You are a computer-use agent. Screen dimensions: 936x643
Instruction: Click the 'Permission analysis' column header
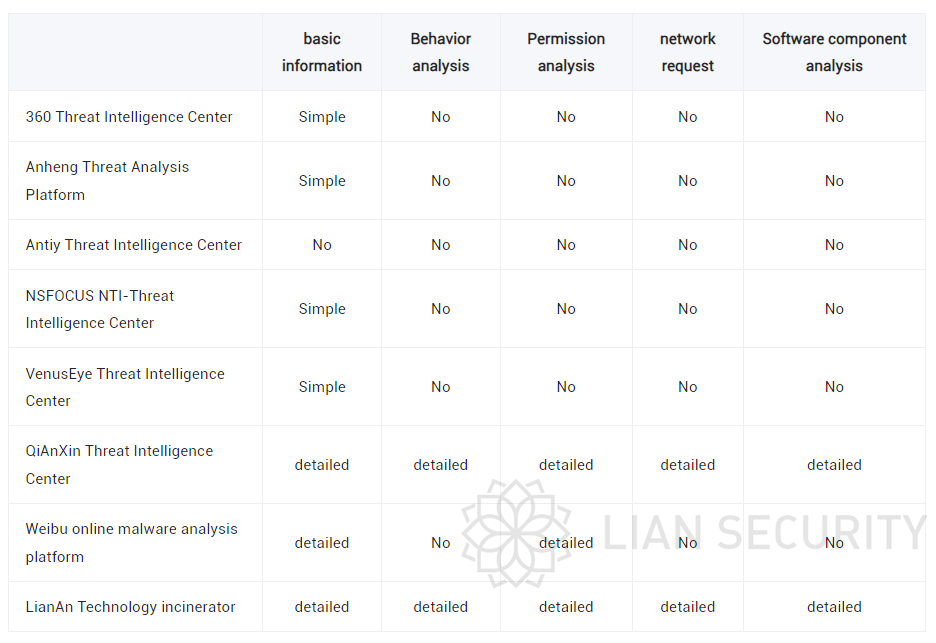point(566,52)
